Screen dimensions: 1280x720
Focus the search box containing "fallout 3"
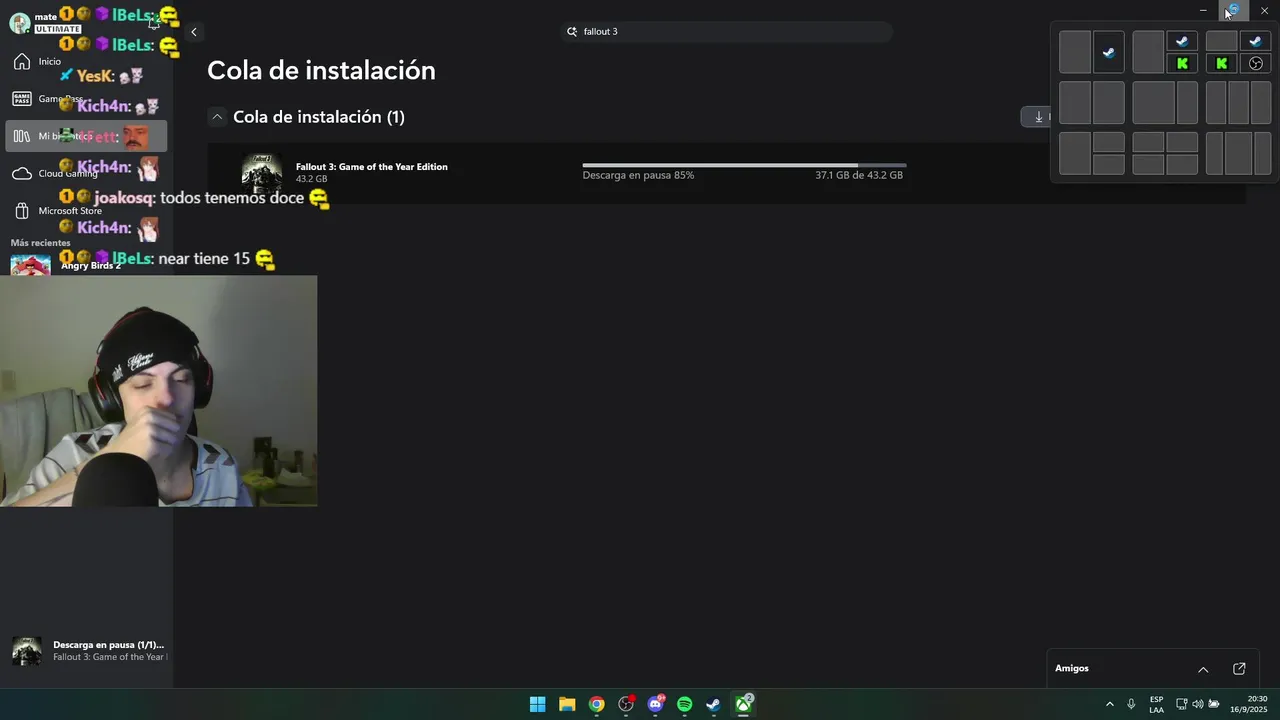point(726,32)
